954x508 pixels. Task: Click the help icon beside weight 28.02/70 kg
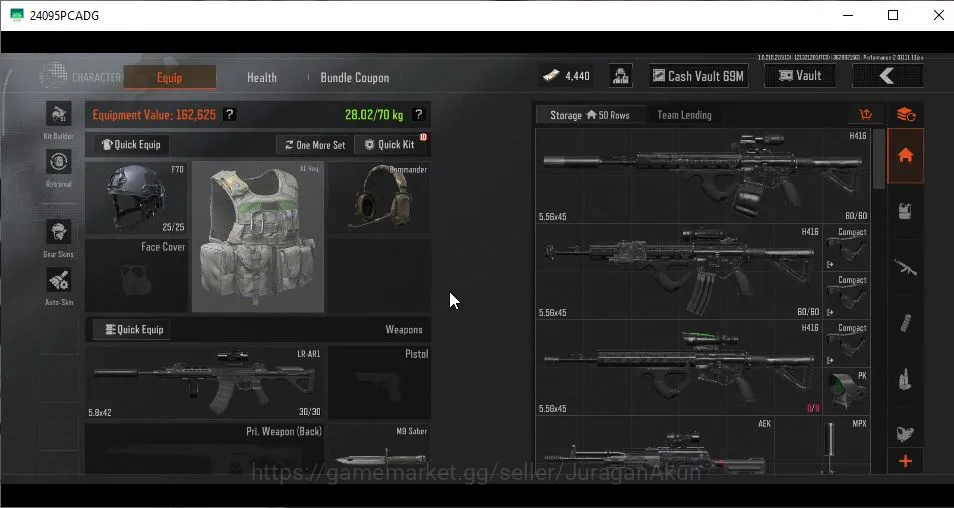click(x=419, y=114)
